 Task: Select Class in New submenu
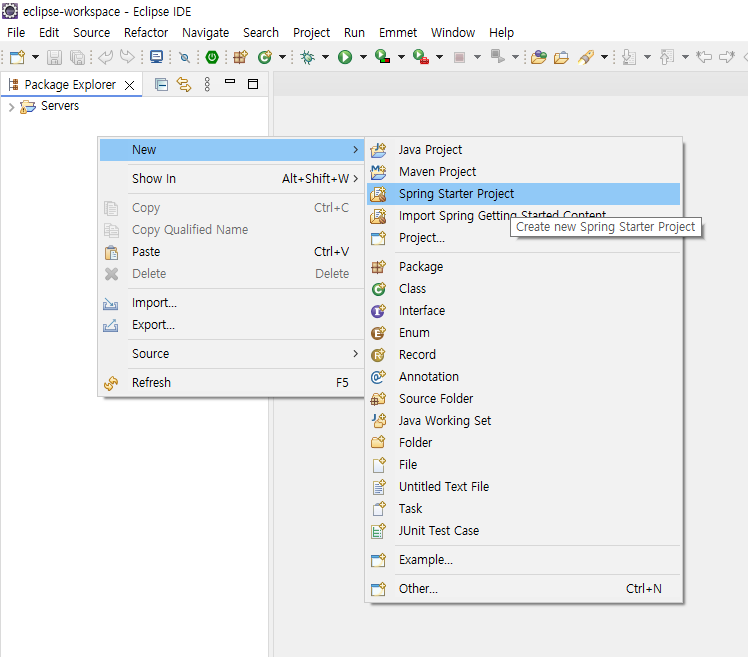523,289
